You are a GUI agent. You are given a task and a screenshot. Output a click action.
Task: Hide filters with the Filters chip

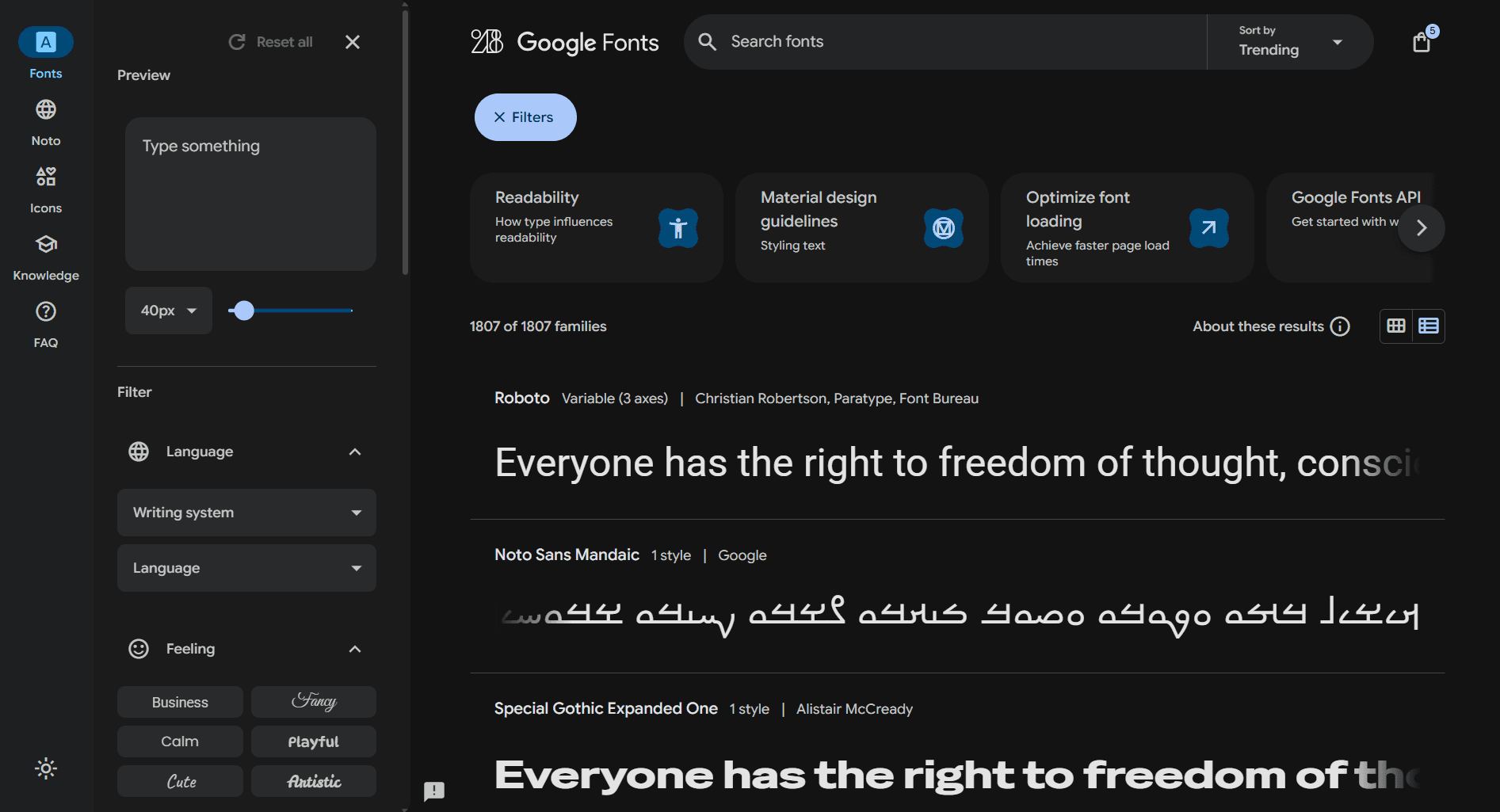[x=525, y=117]
